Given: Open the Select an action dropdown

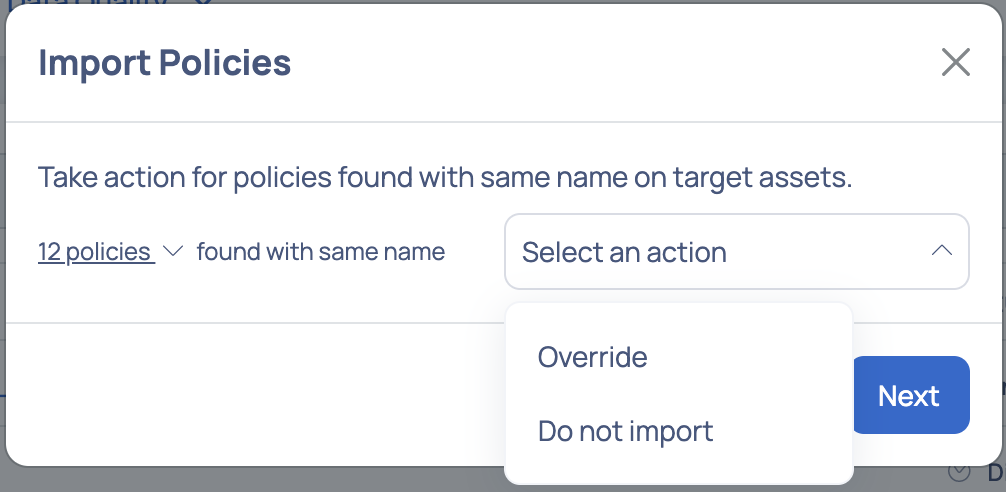Looking at the screenshot, I should (x=737, y=251).
